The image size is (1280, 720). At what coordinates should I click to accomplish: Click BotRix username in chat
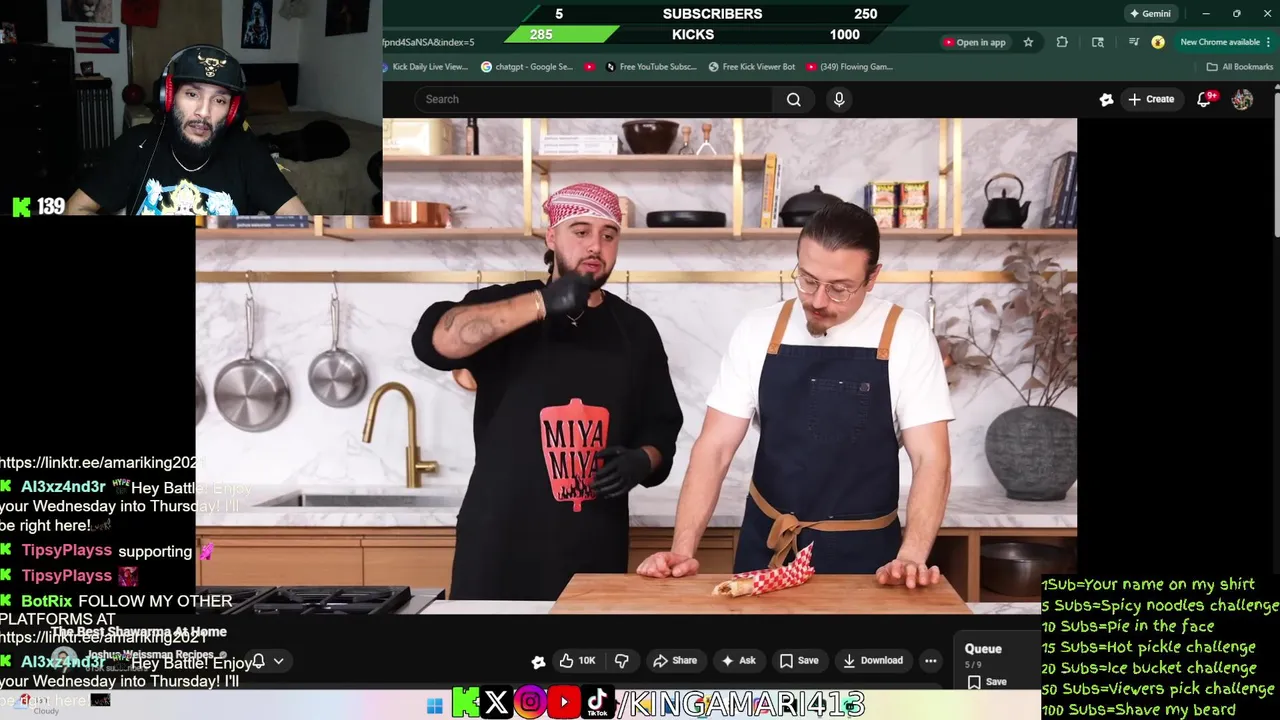point(47,601)
